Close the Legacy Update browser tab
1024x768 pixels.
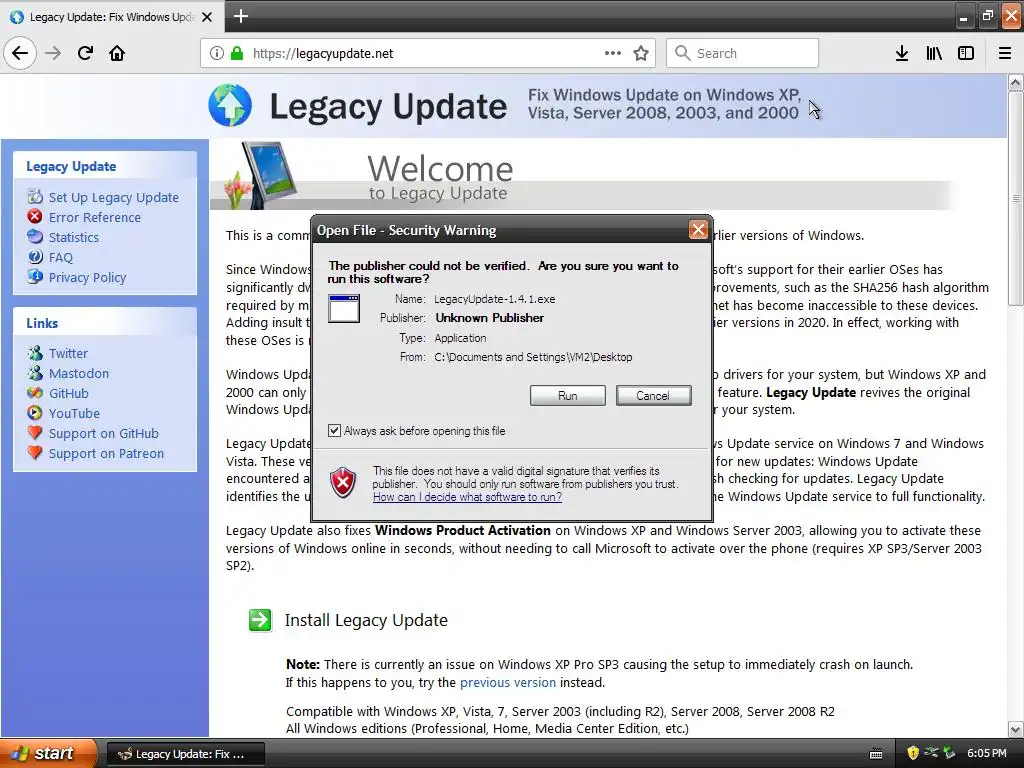[x=207, y=17]
